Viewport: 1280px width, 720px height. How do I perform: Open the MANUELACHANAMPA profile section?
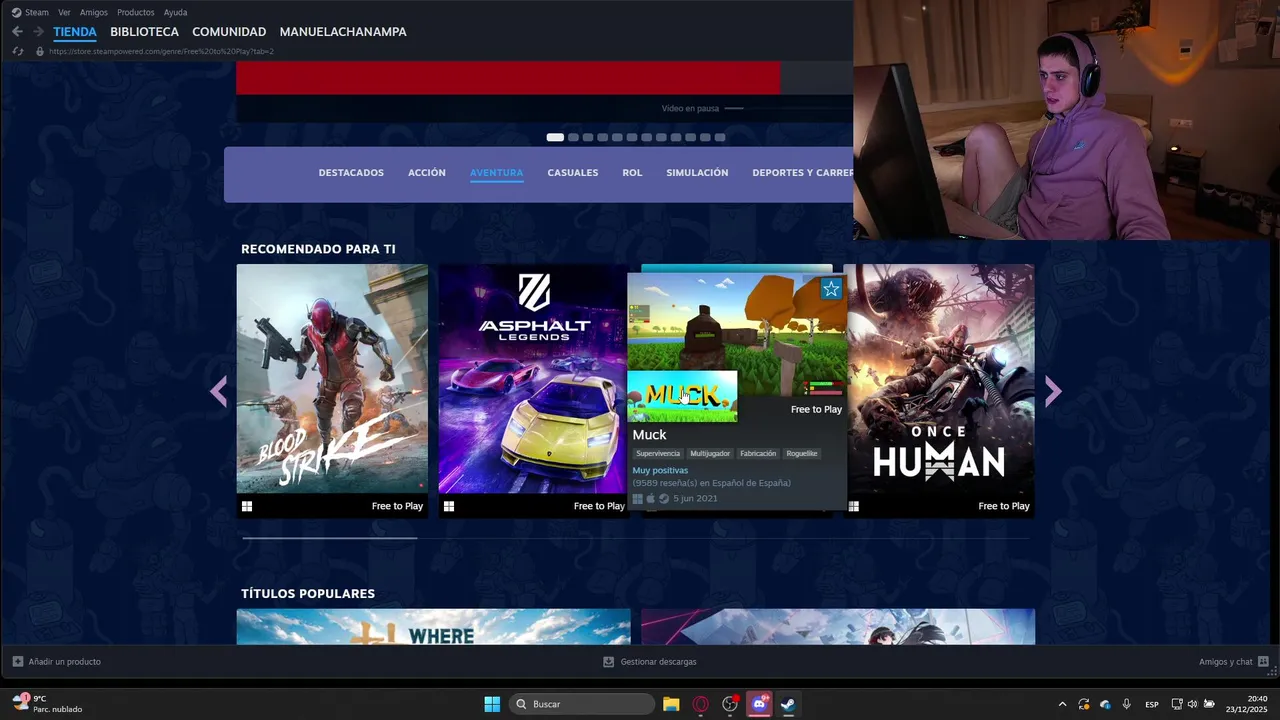click(343, 32)
